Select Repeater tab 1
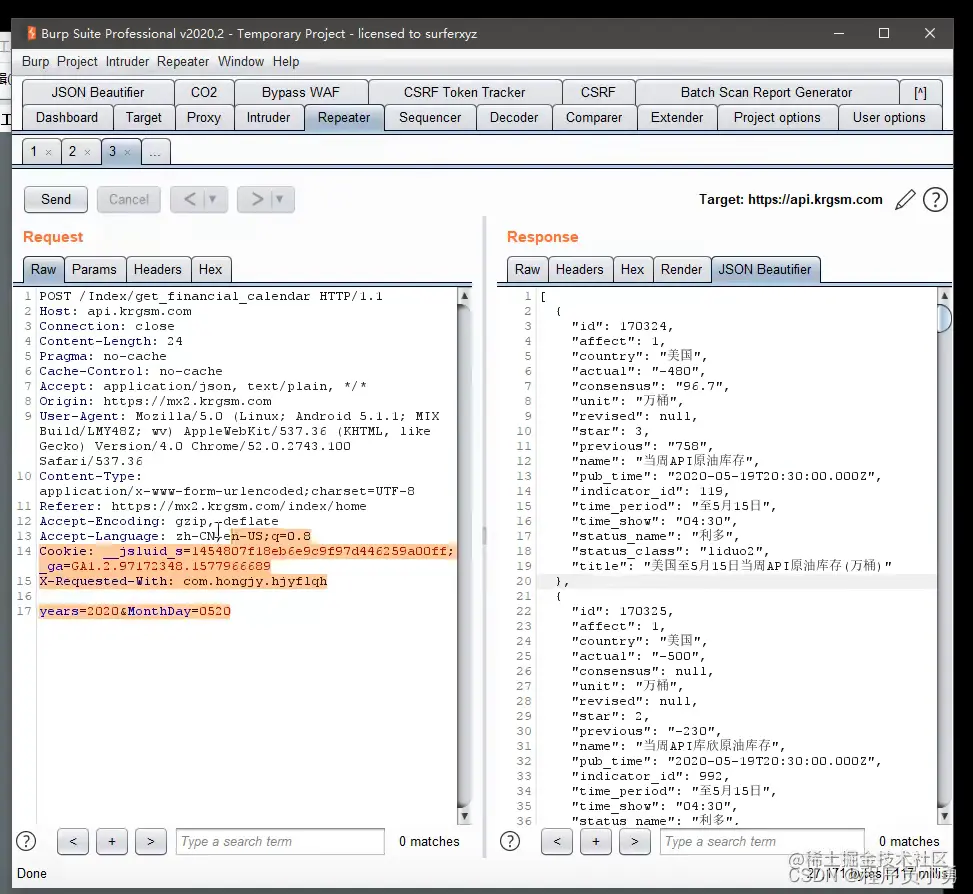Screen dimensions: 973x894 tap(34, 151)
